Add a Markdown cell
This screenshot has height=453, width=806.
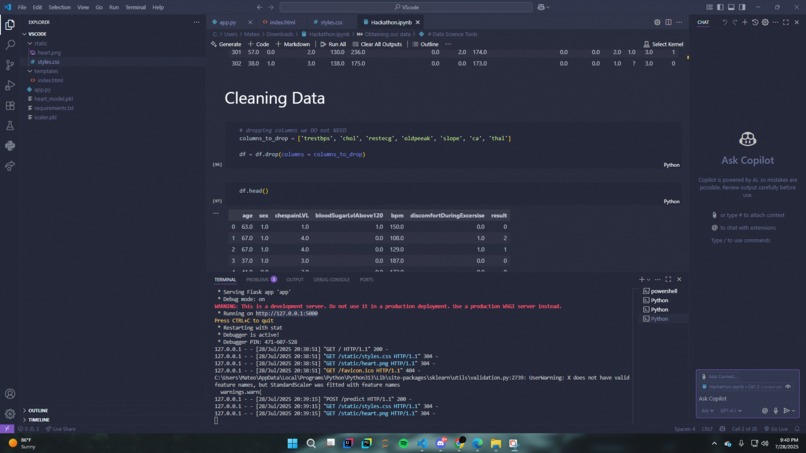pyautogui.click(x=292, y=44)
